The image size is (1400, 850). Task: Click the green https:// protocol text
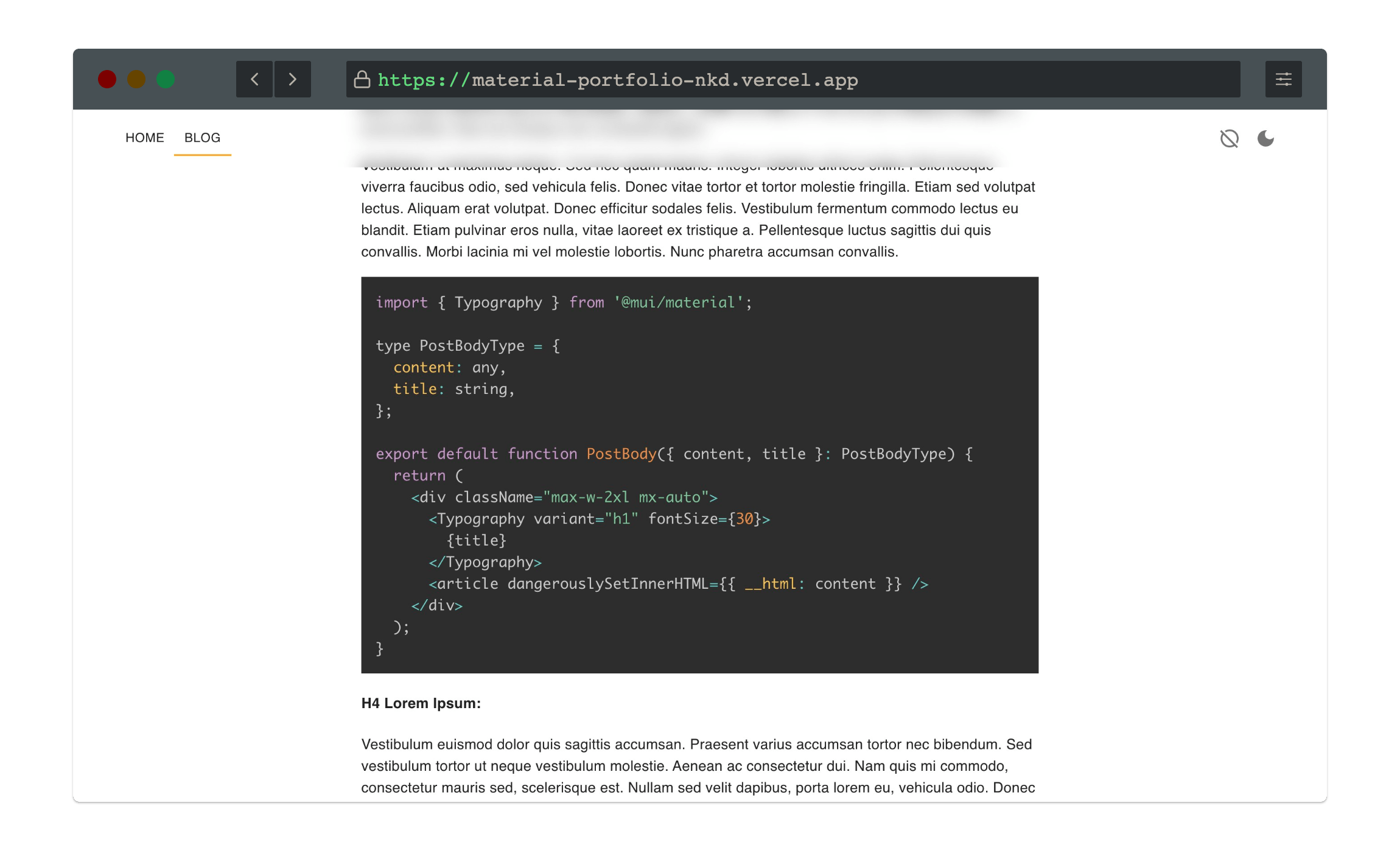(x=423, y=80)
